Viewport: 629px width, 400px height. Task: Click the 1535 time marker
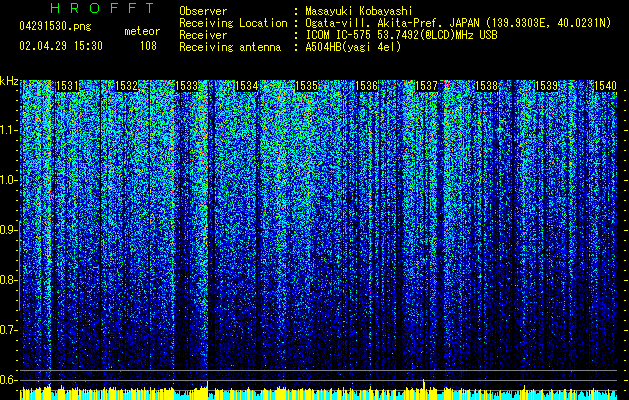tap(307, 86)
